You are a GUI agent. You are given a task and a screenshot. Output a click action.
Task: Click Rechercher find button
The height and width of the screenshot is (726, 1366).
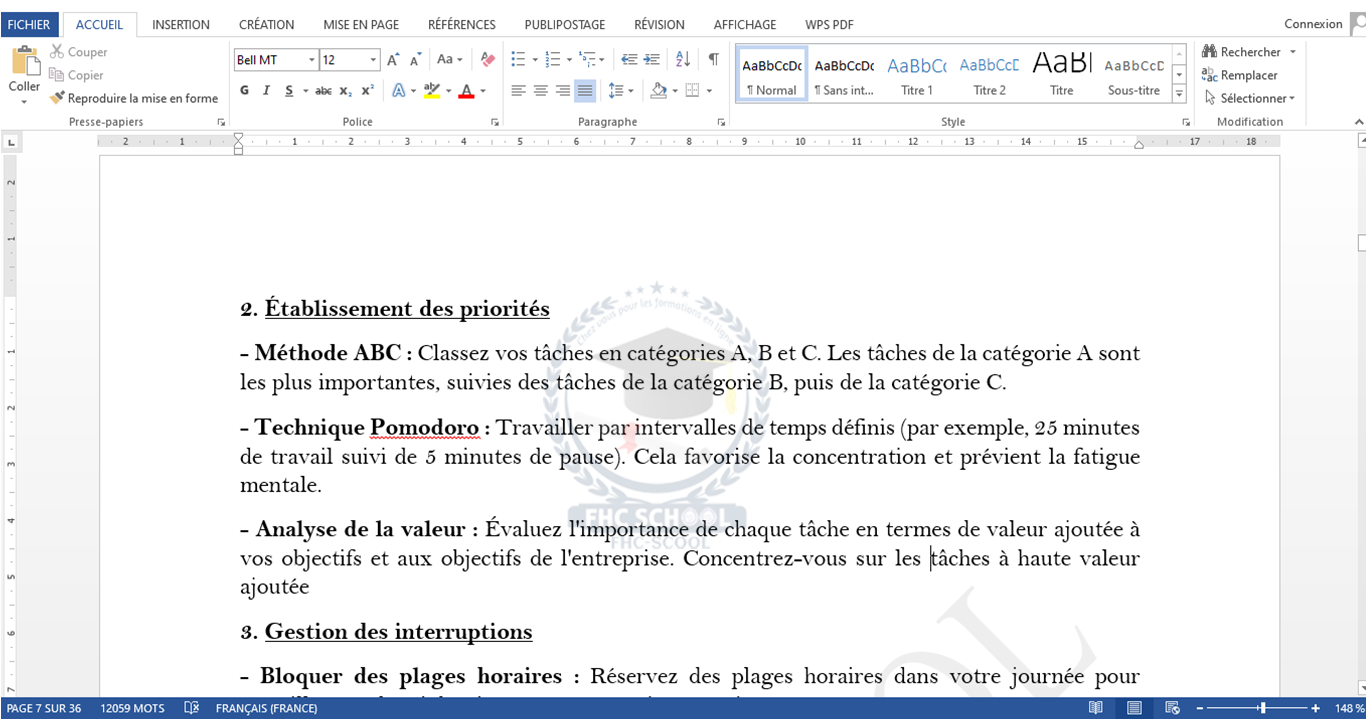point(1241,52)
